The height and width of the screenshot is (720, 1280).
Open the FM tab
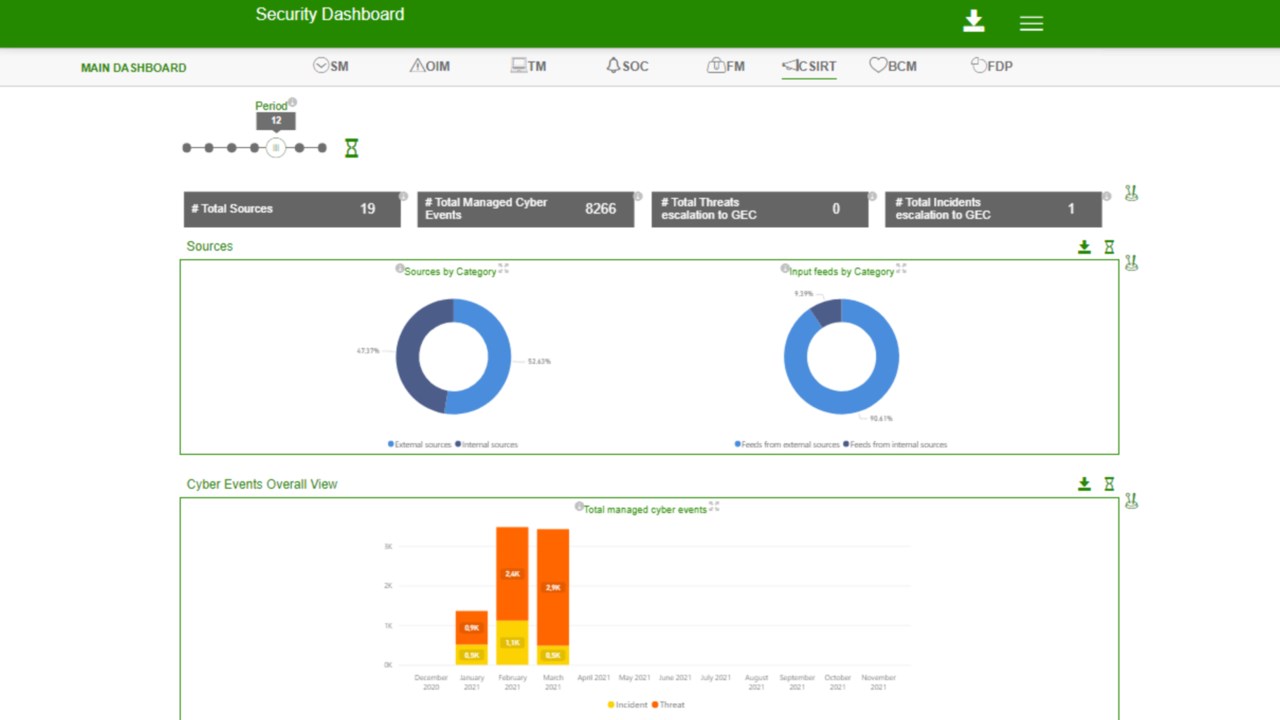click(726, 66)
